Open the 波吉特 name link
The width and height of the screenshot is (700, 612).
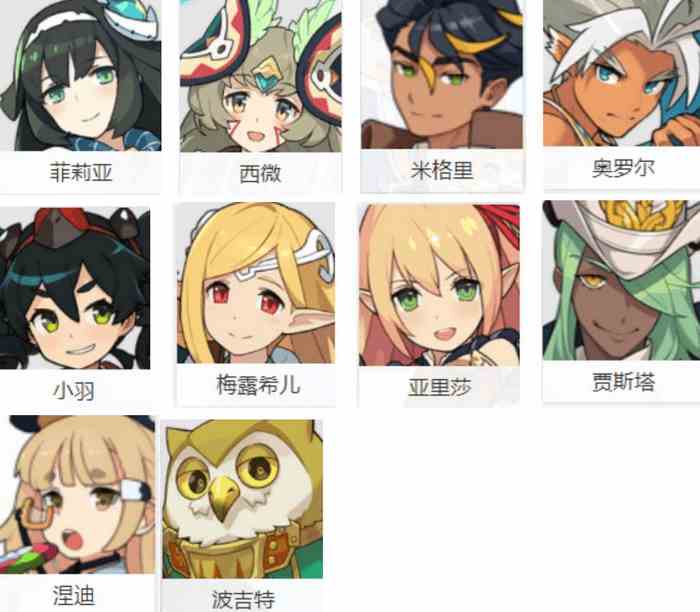243,600
